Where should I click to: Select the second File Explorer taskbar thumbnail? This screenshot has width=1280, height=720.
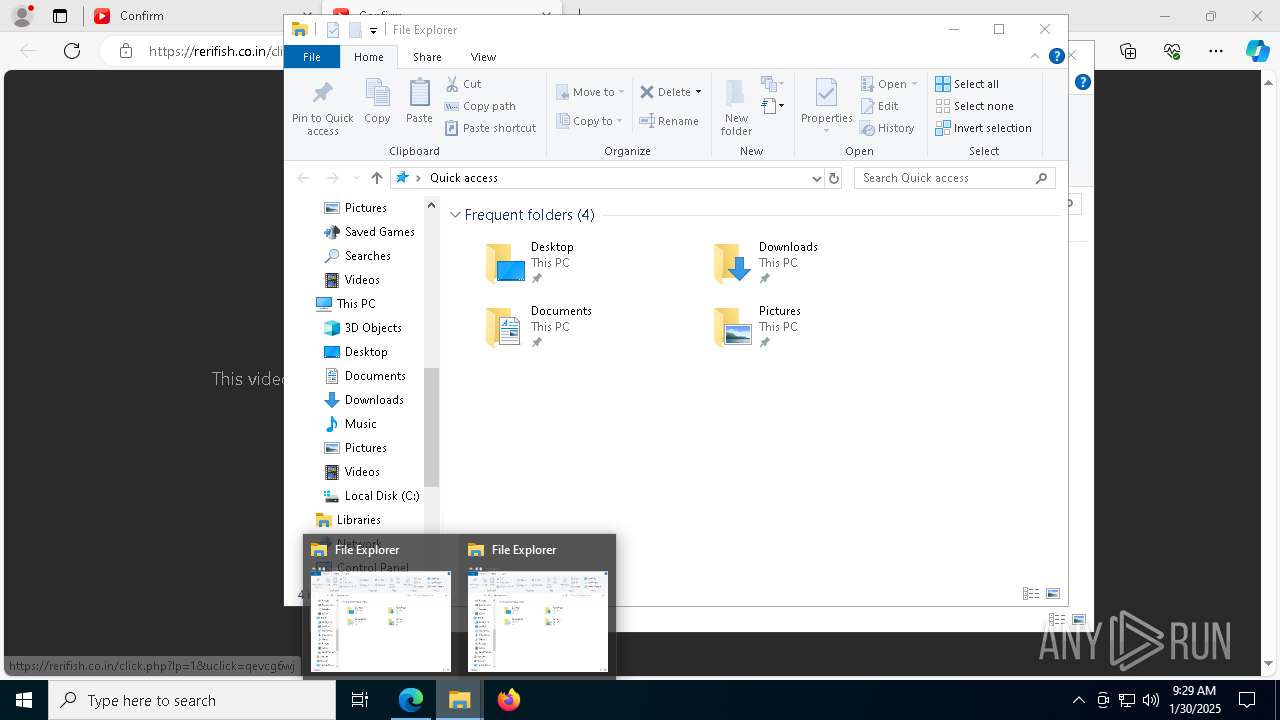click(538, 608)
